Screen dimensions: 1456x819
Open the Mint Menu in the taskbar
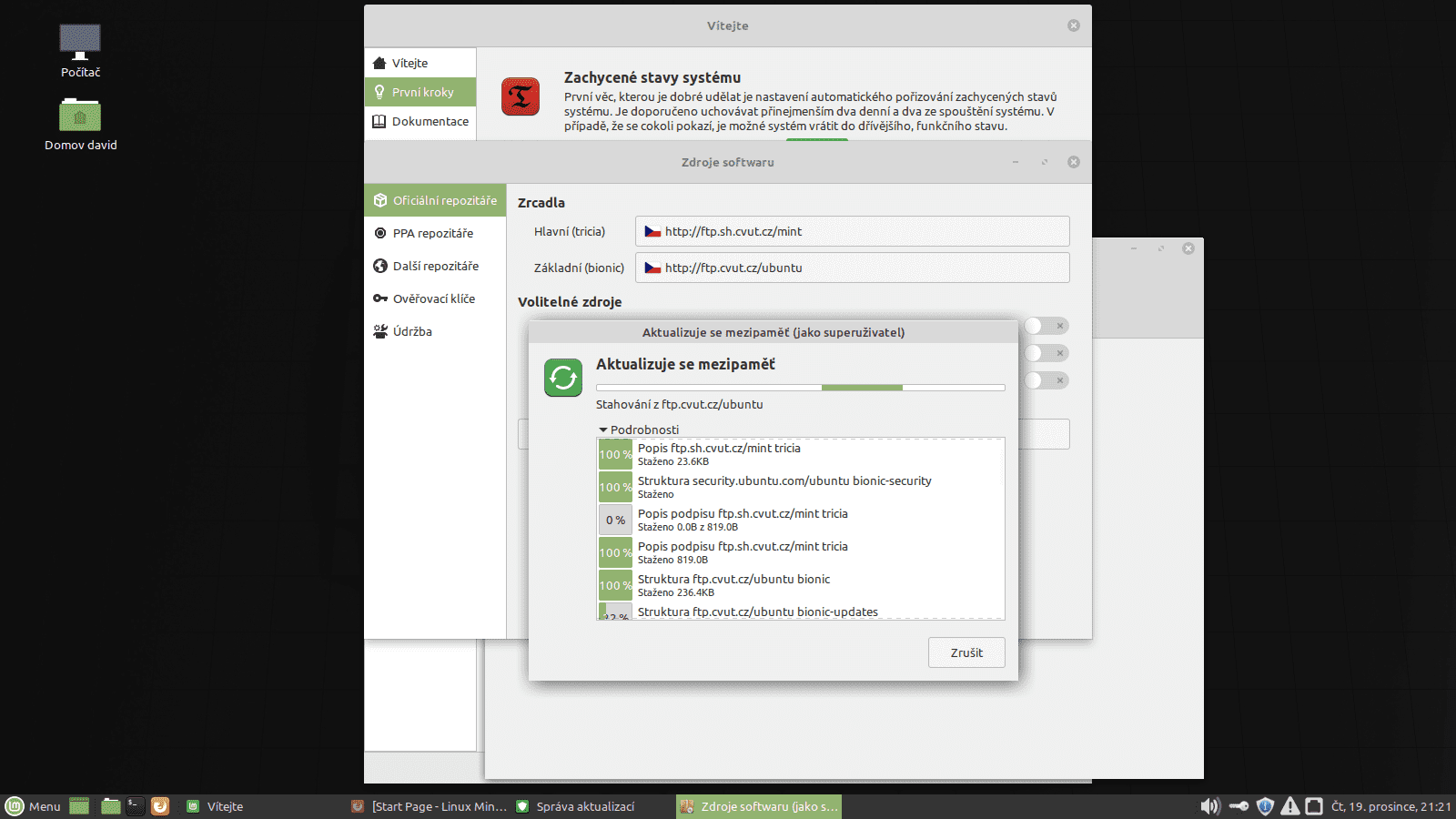(34, 806)
